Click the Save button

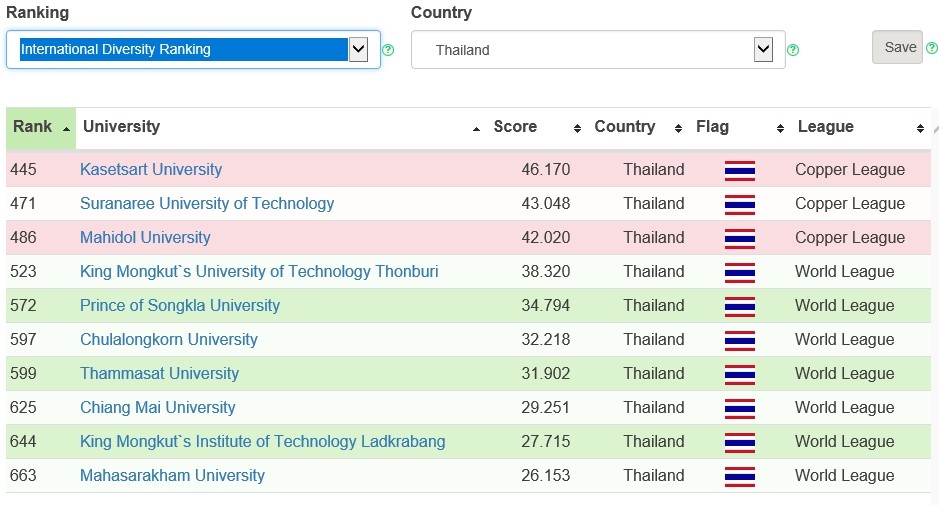(x=897, y=47)
